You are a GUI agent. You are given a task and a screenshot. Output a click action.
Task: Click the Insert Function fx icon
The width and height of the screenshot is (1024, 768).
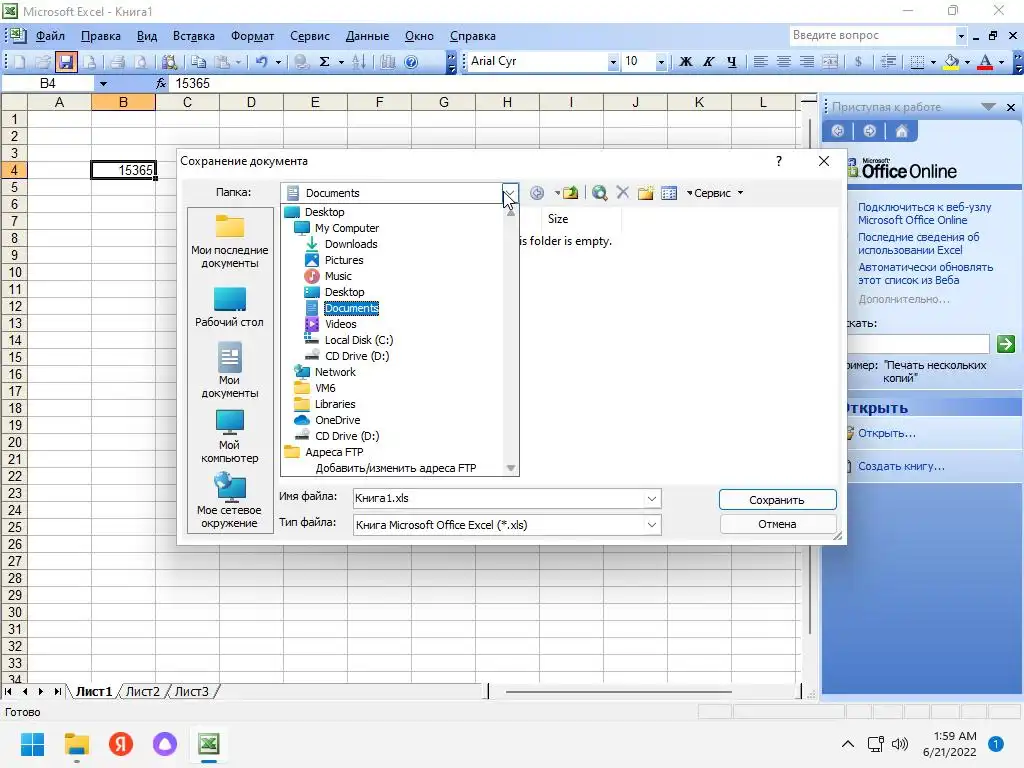point(161,83)
